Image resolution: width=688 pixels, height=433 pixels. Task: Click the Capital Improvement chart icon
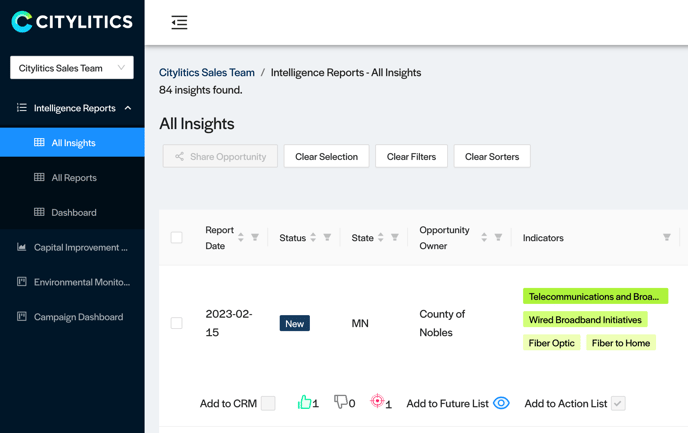(x=22, y=247)
